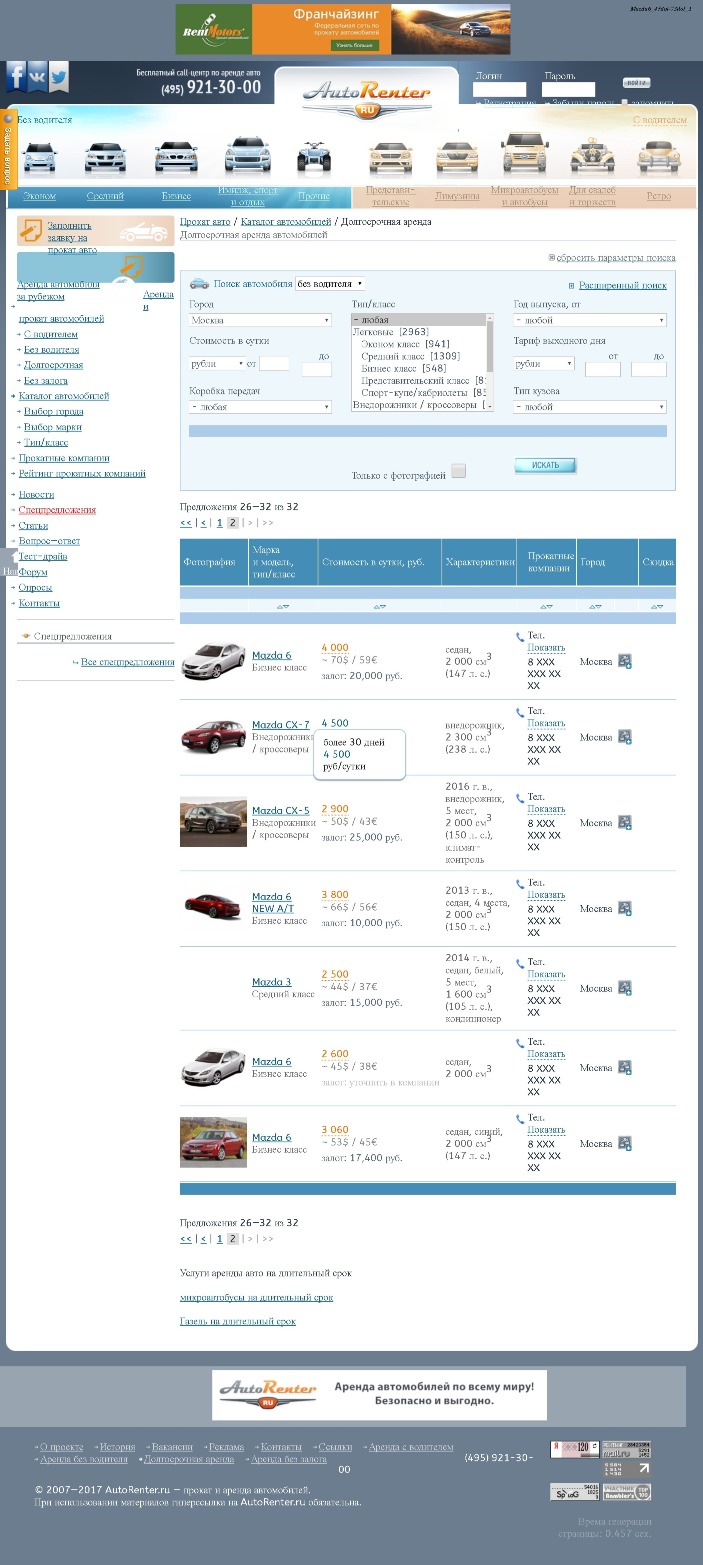Click the Логин input field
The image size is (703, 1565).
[499, 90]
